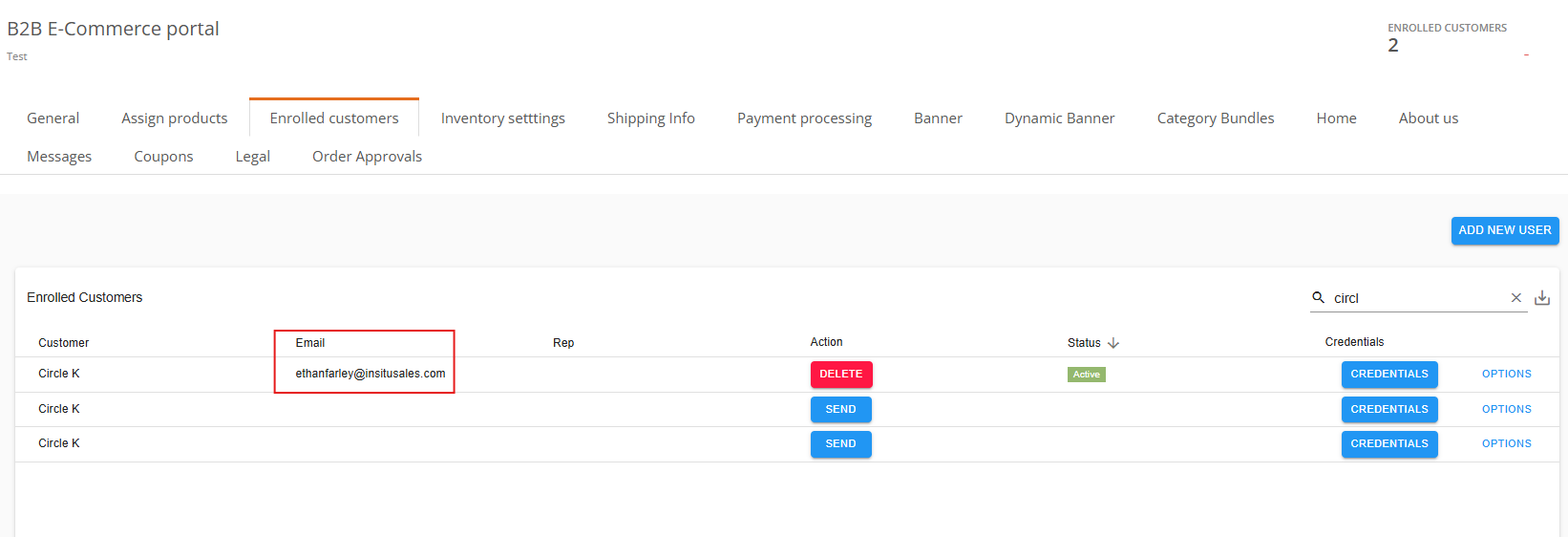Switch to Inventory setttings tab
This screenshot has width=1568, height=537.
[503, 118]
